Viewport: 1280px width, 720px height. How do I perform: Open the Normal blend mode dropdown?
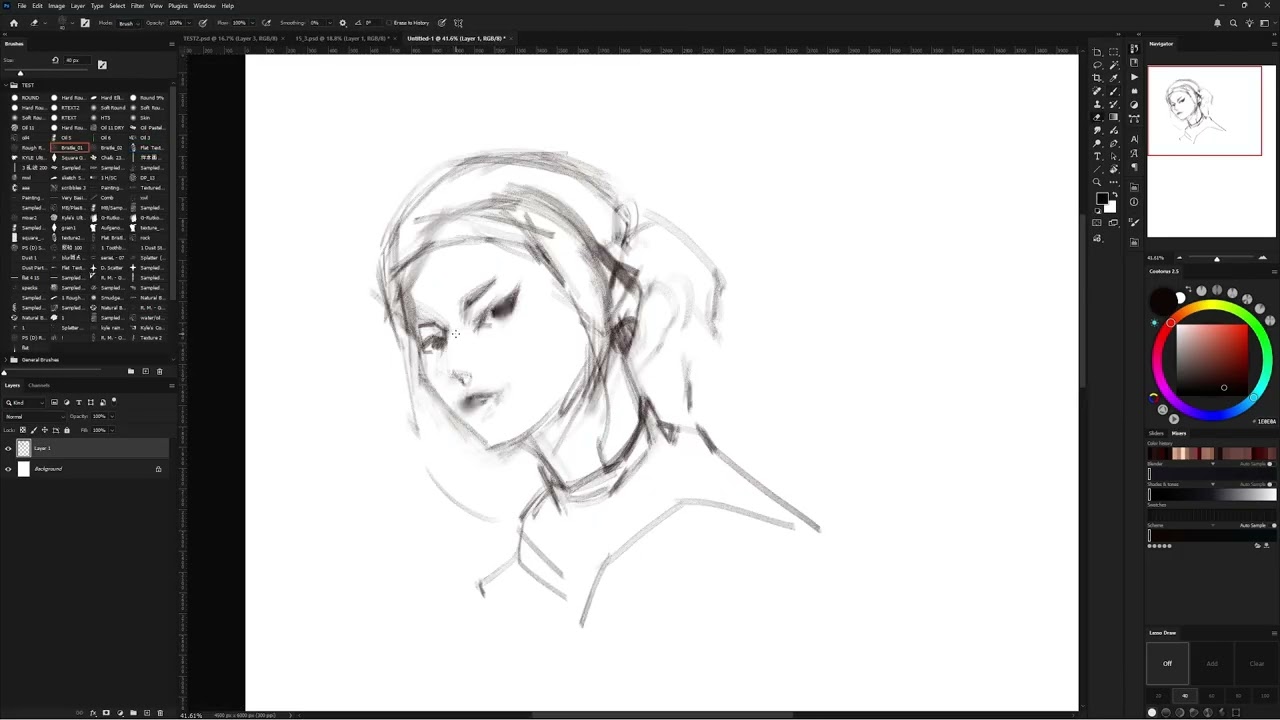34,417
